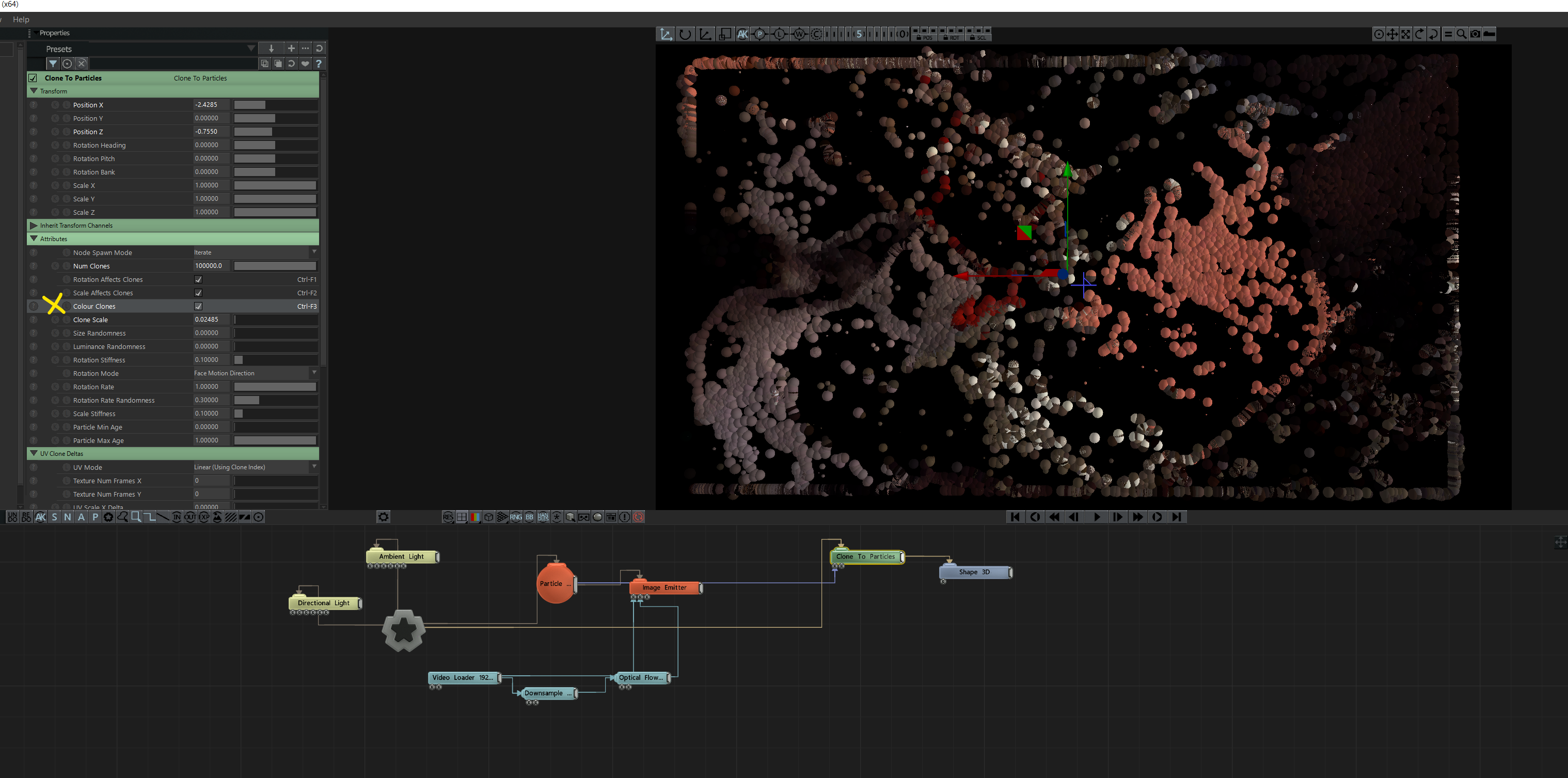1568x778 pixels.
Task: Click the viewport magnifier zoom icon
Action: 1461,34
